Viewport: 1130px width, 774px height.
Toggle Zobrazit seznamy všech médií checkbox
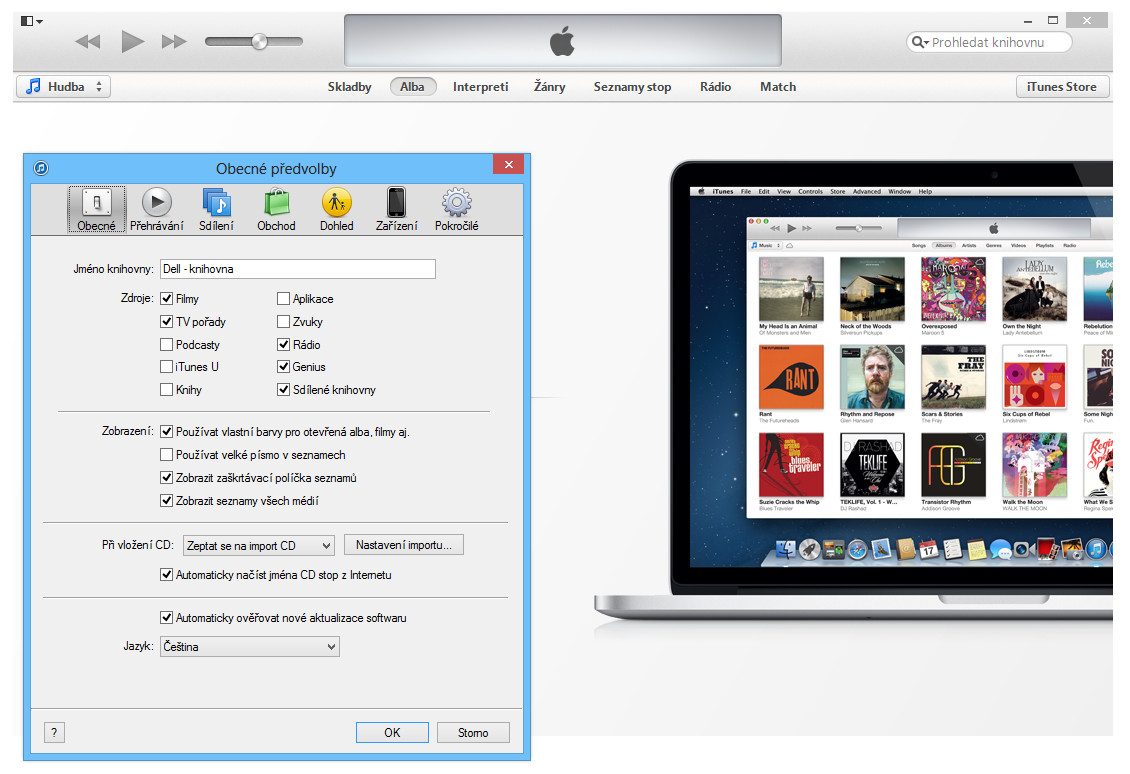coord(166,501)
